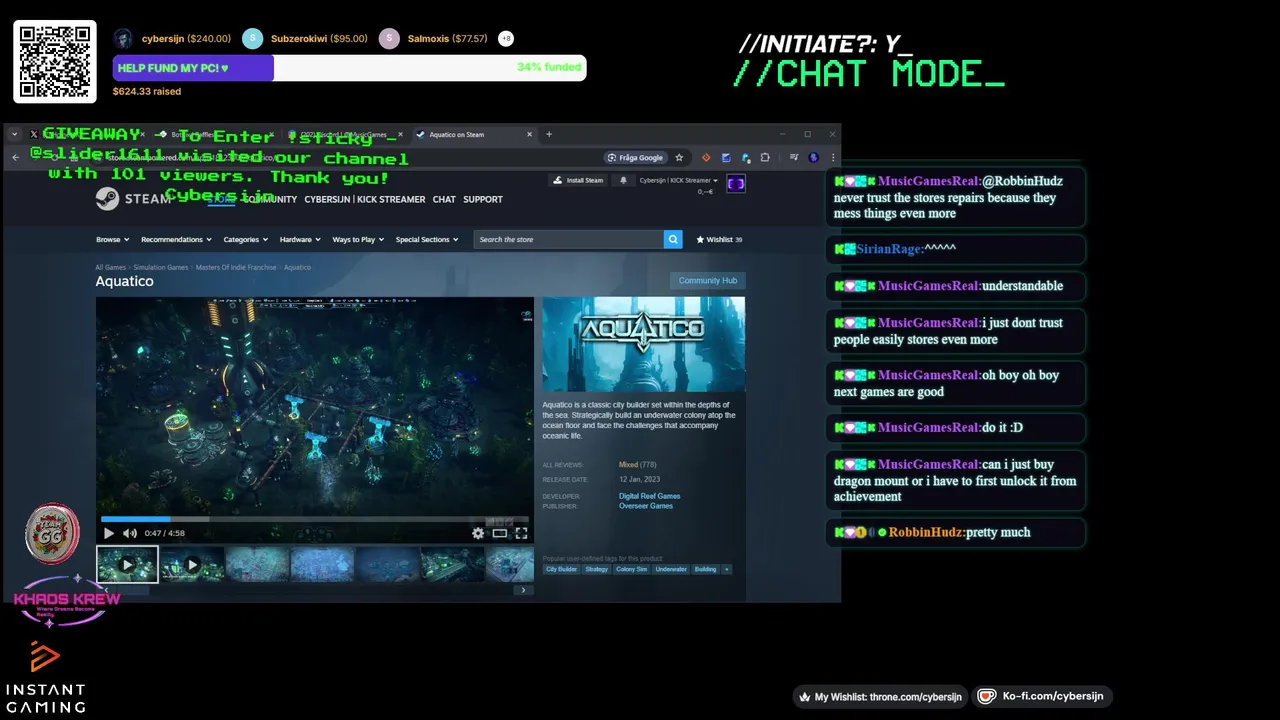Click the Steam logo
1280x720 pixels.
(x=132, y=199)
